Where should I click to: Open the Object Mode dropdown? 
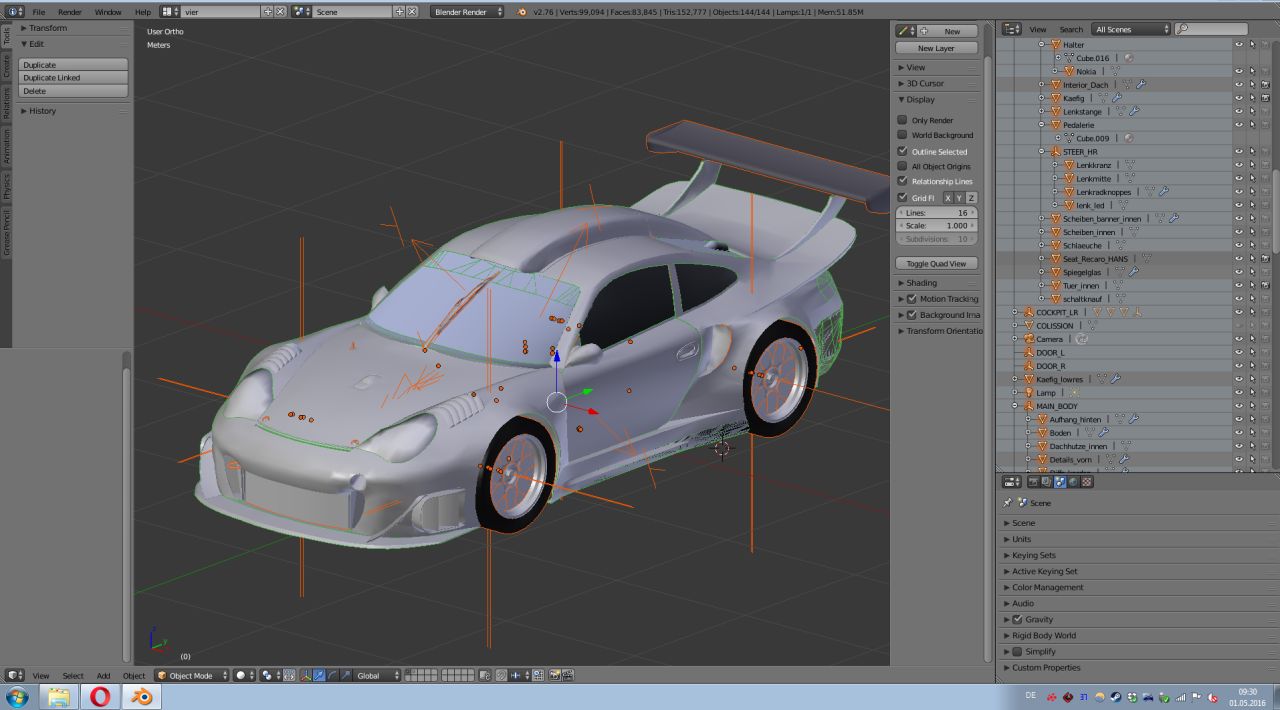[x=191, y=676]
